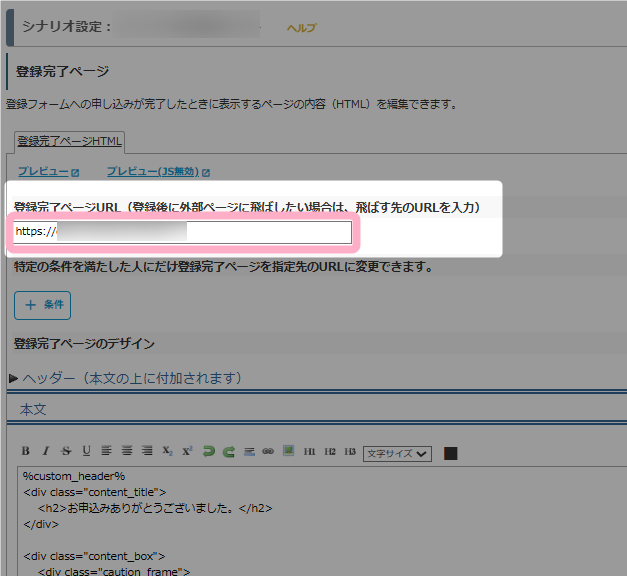The height and width of the screenshot is (576, 627).
Task: Click the subscript icon
Action: pyautogui.click(x=168, y=452)
